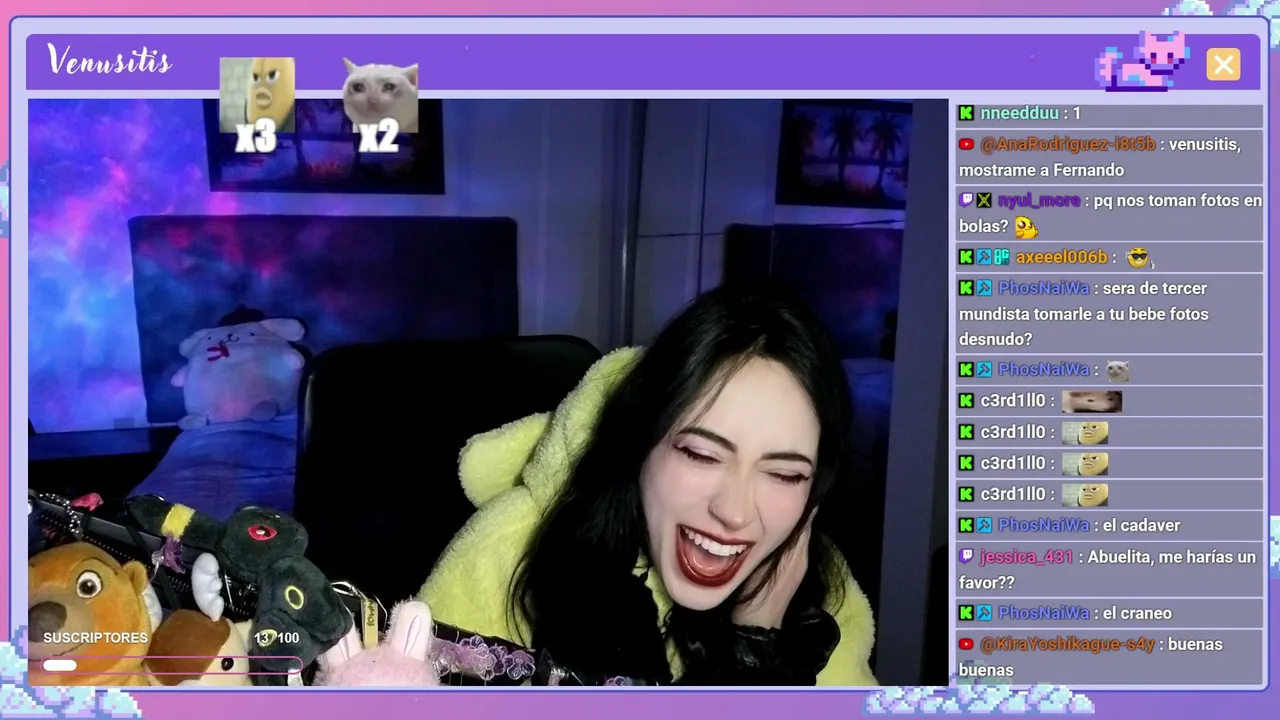1280x720 pixels.
Task: Click the thinking emoji in nyul_more's message
Action: (x=1025, y=227)
